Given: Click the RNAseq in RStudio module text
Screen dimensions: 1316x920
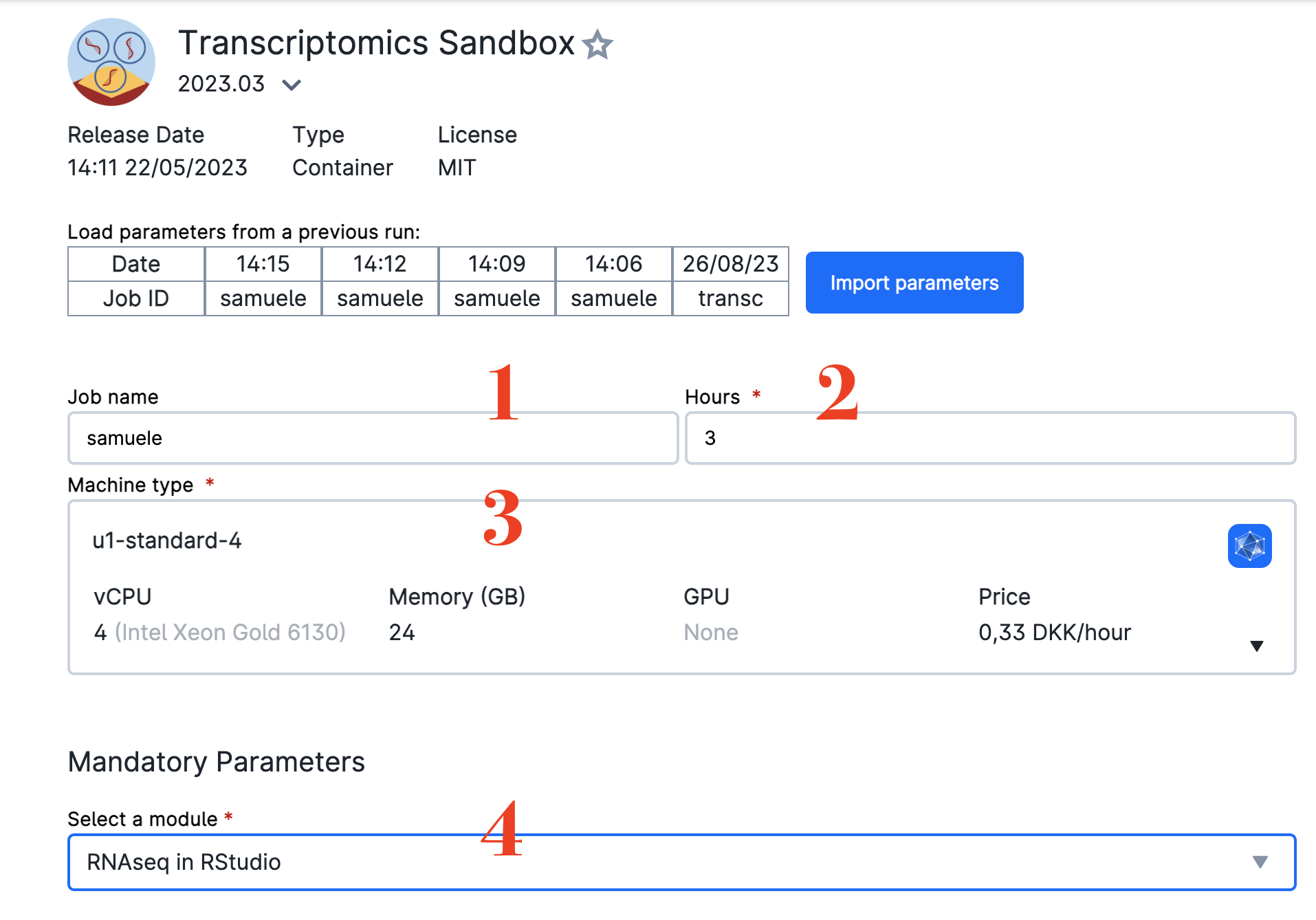Looking at the screenshot, I should pyautogui.click(x=184, y=862).
